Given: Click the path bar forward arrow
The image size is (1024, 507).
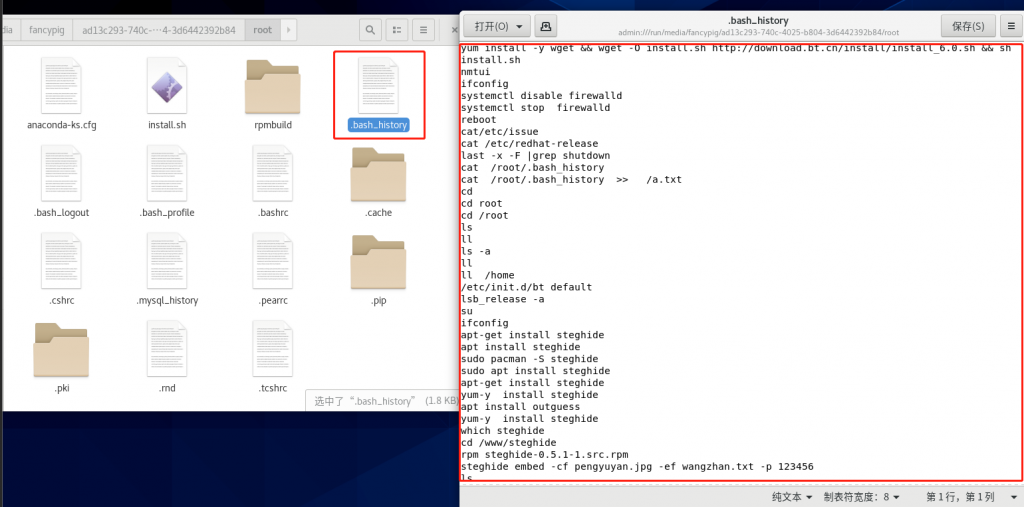Looking at the screenshot, I should (289, 30).
